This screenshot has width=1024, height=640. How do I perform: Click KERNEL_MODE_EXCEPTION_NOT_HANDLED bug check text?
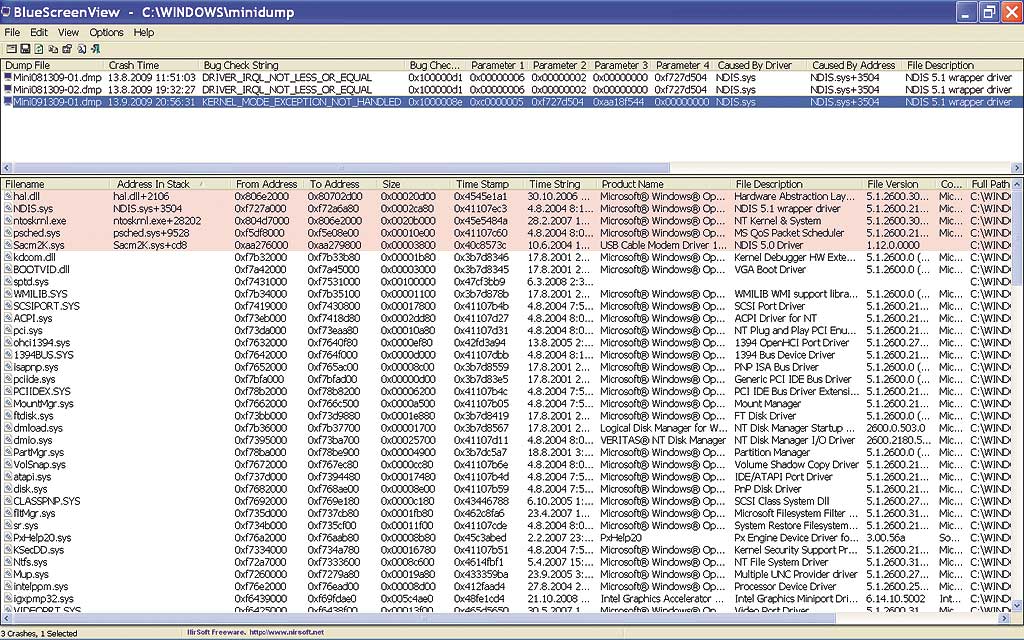pos(302,102)
